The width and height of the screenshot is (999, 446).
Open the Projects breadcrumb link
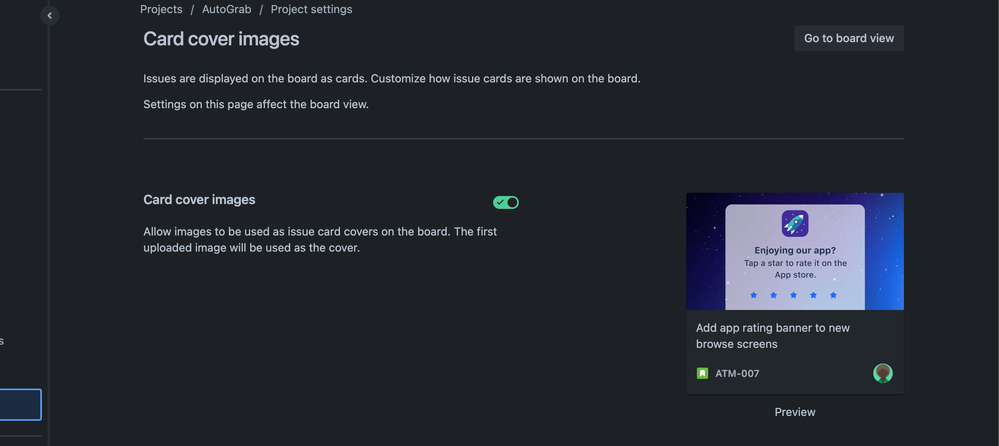click(x=161, y=10)
